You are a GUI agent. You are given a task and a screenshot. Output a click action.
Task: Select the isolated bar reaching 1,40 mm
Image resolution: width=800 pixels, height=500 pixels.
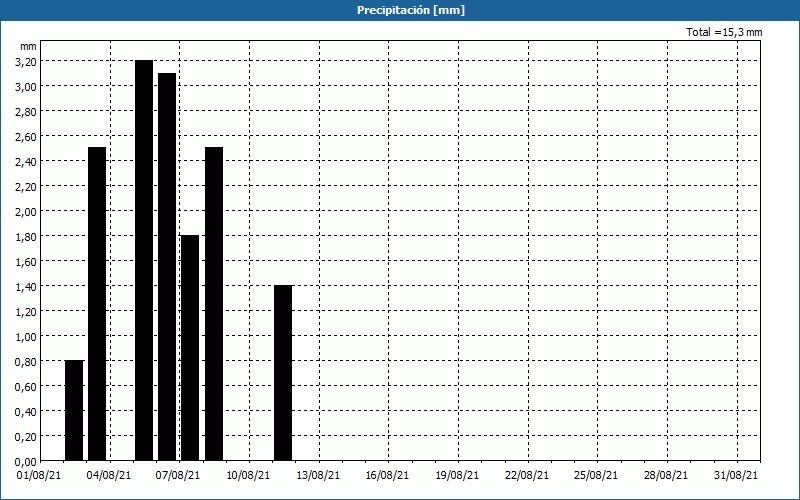click(283, 373)
